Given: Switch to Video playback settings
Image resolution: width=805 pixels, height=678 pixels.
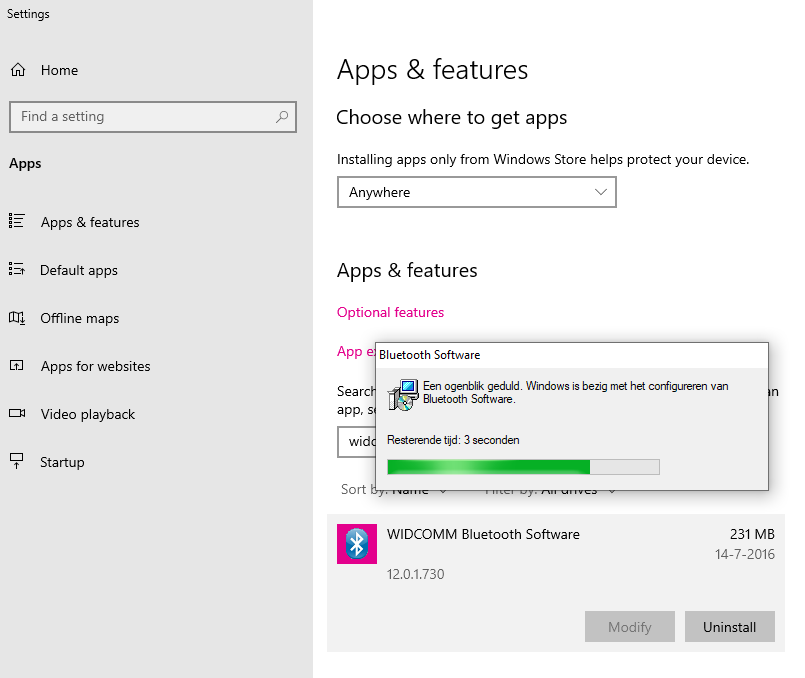Looking at the screenshot, I should pyautogui.click(x=88, y=414).
